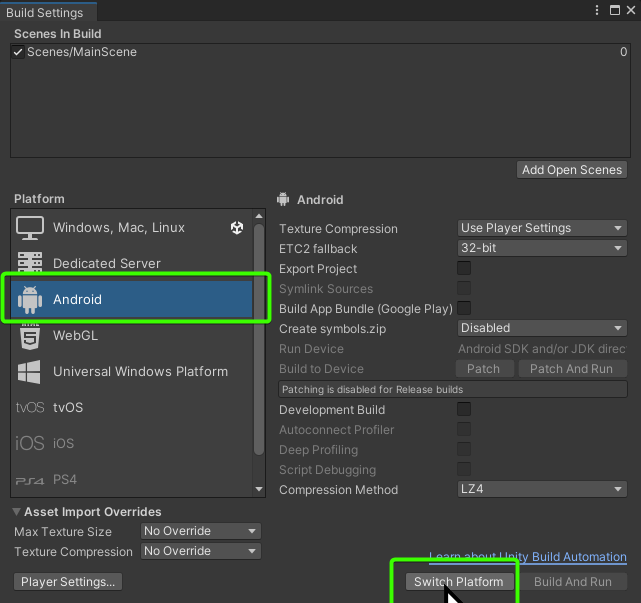This screenshot has height=603, width=641.
Task: Open Learn about Unity Build Automation link
Action: pos(528,557)
